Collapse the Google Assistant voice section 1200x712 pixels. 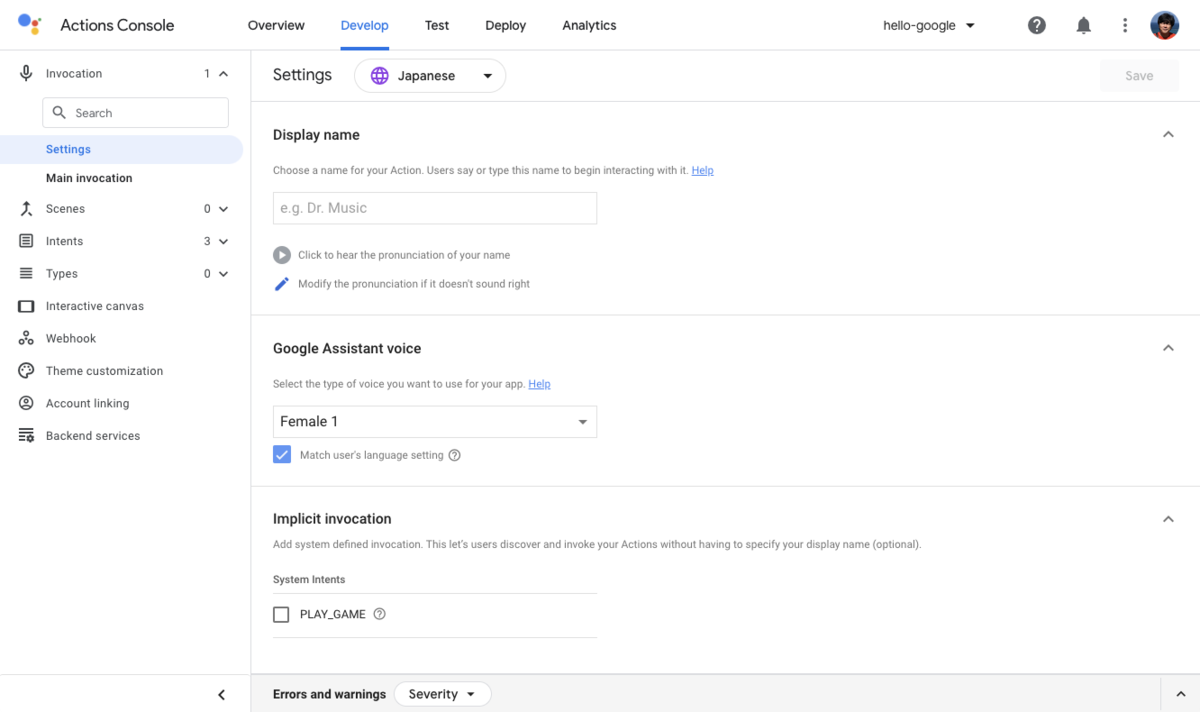point(1168,348)
